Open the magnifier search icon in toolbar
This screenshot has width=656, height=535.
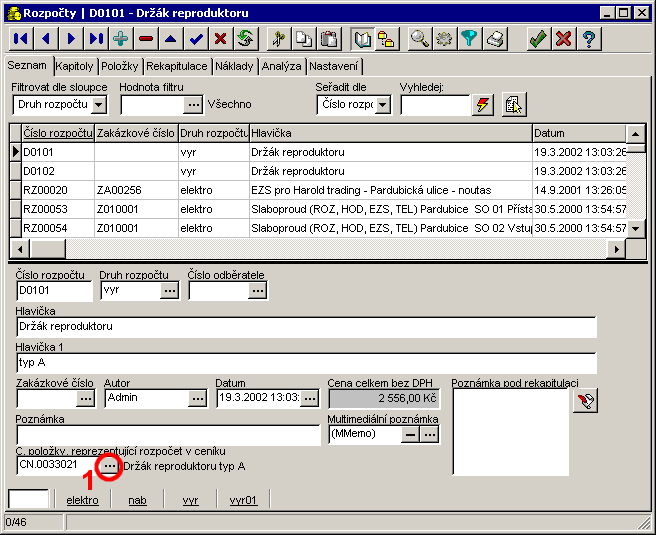(420, 39)
